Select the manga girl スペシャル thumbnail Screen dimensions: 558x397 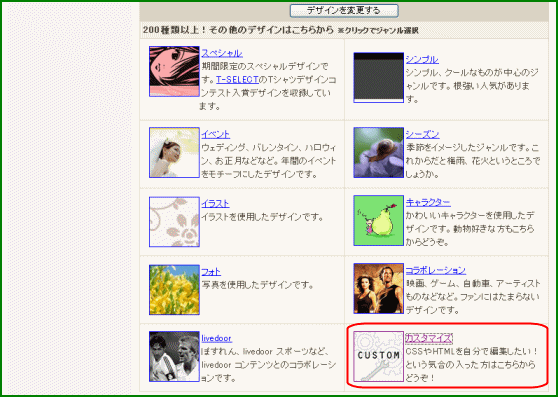(x=174, y=72)
